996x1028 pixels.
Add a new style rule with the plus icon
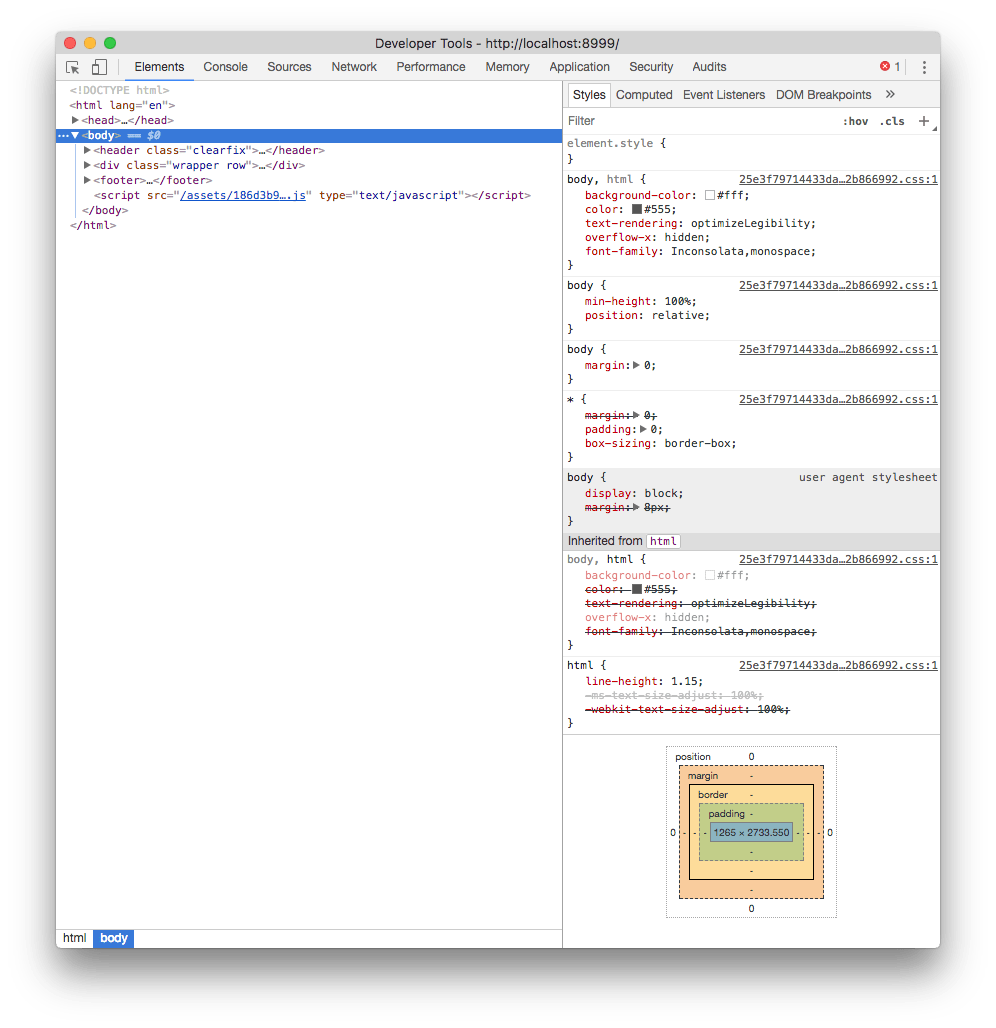tap(922, 120)
